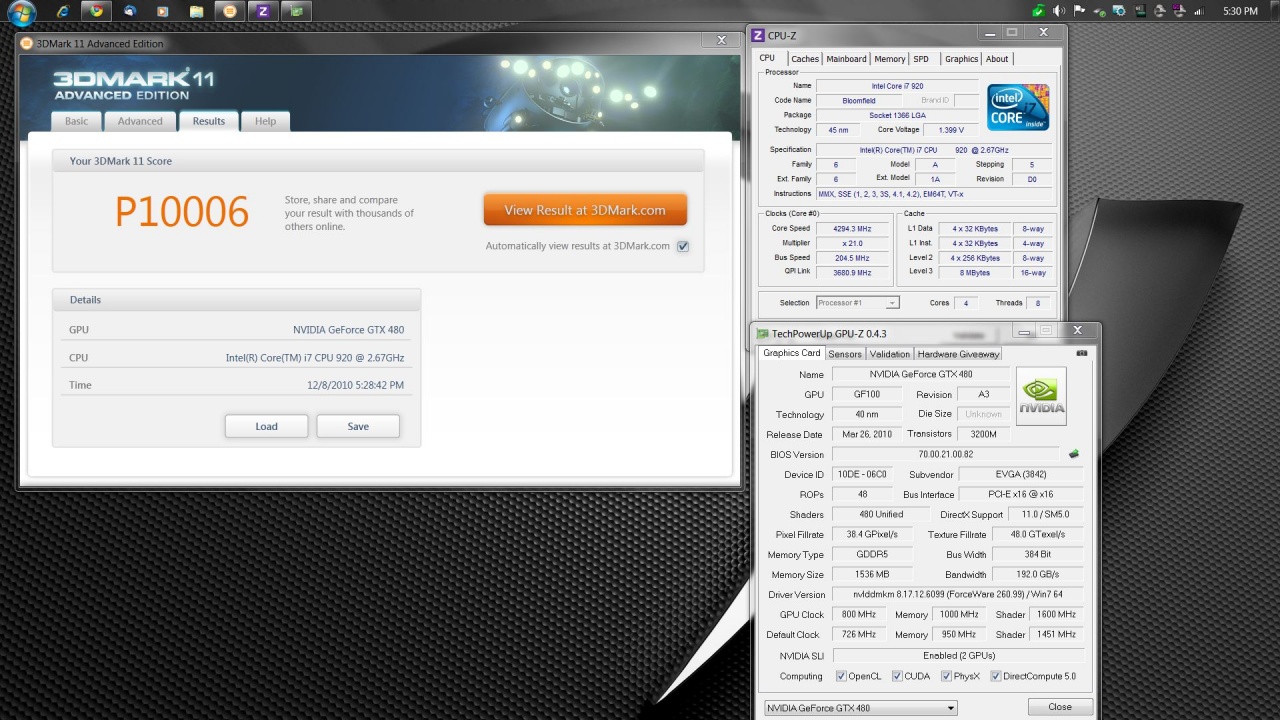Toggle the OpenCL checkbox
The image size is (1280, 720).
(841, 676)
